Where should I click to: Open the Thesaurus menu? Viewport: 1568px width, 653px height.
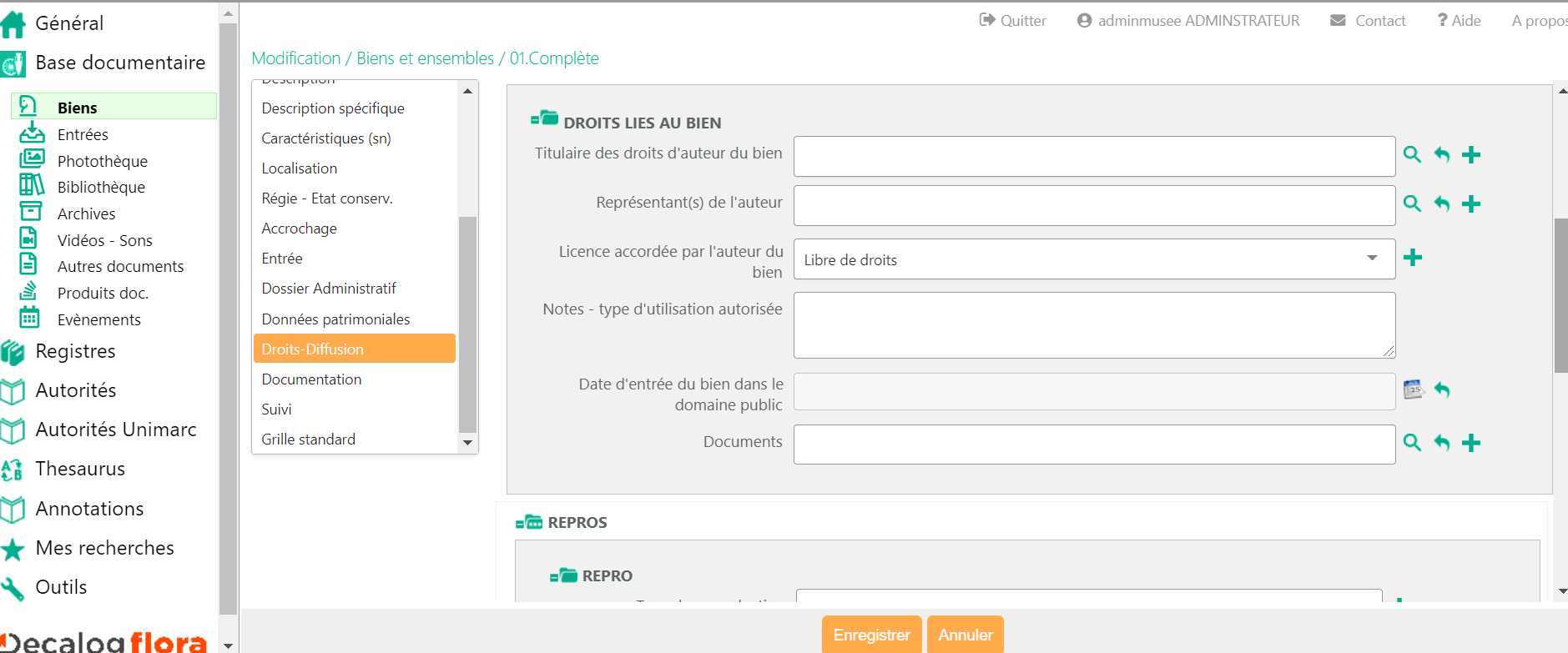80,469
